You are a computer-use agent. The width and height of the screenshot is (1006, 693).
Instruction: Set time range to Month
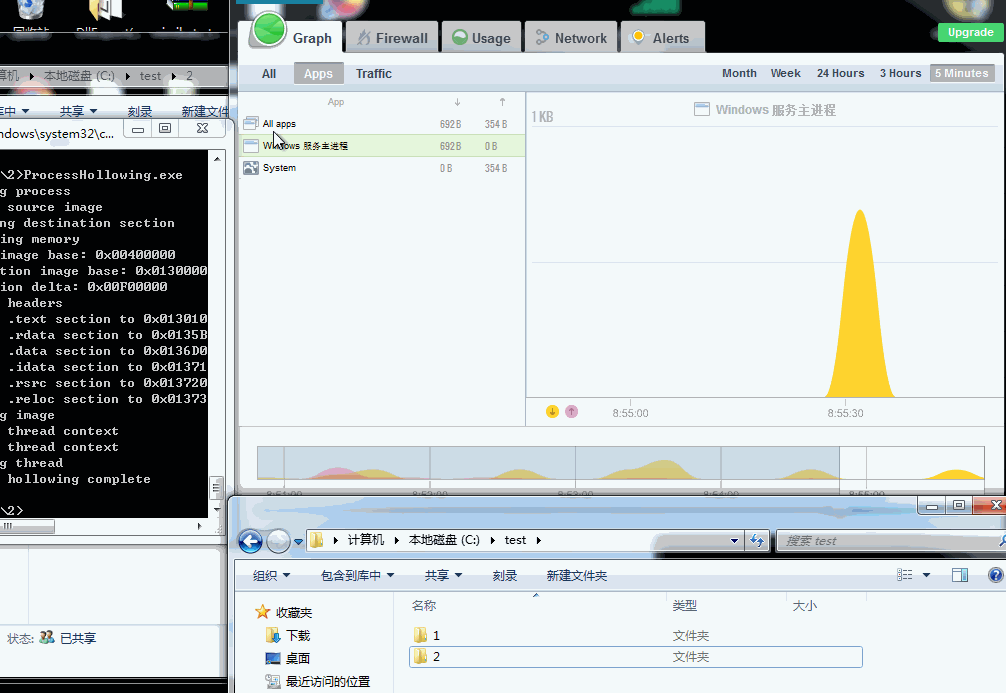pyautogui.click(x=739, y=73)
